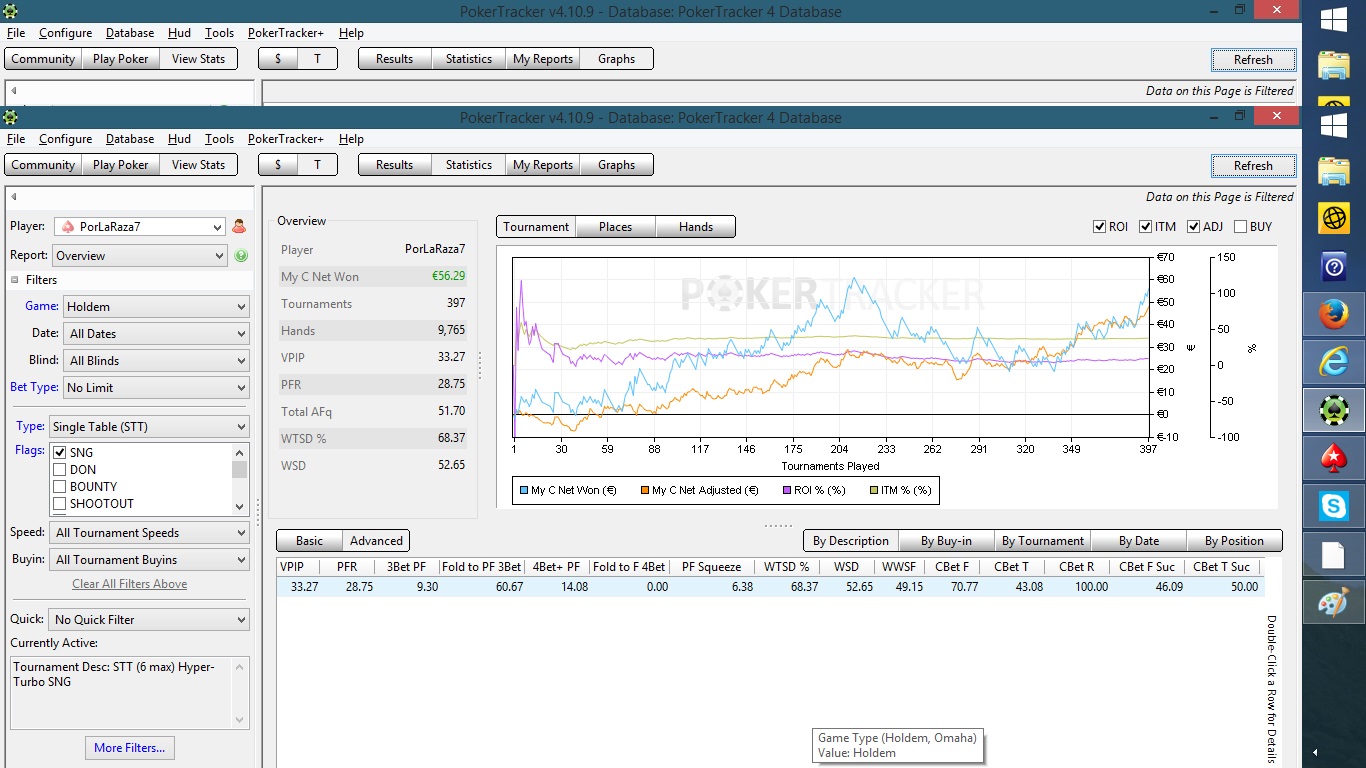Open PokerStars from the taskbar
Image resolution: width=1366 pixels, height=768 pixels.
[1334, 458]
